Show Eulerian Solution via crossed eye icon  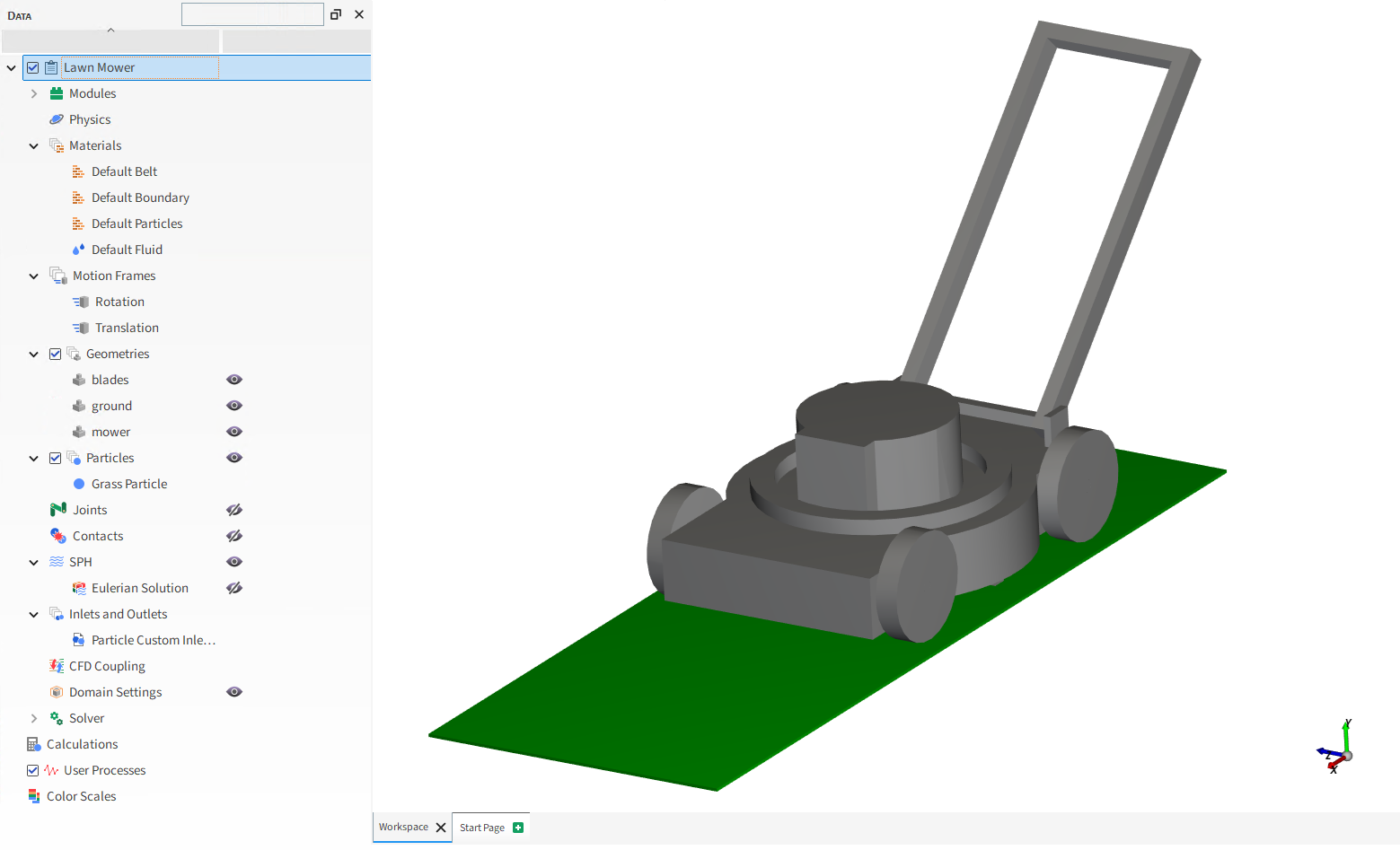click(234, 588)
